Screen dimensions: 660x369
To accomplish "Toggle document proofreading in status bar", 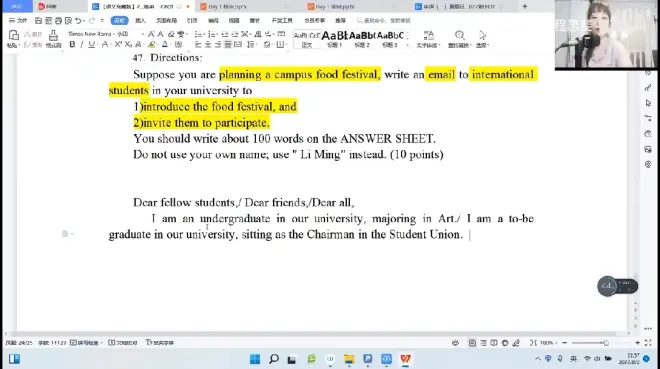I will pos(122,342).
